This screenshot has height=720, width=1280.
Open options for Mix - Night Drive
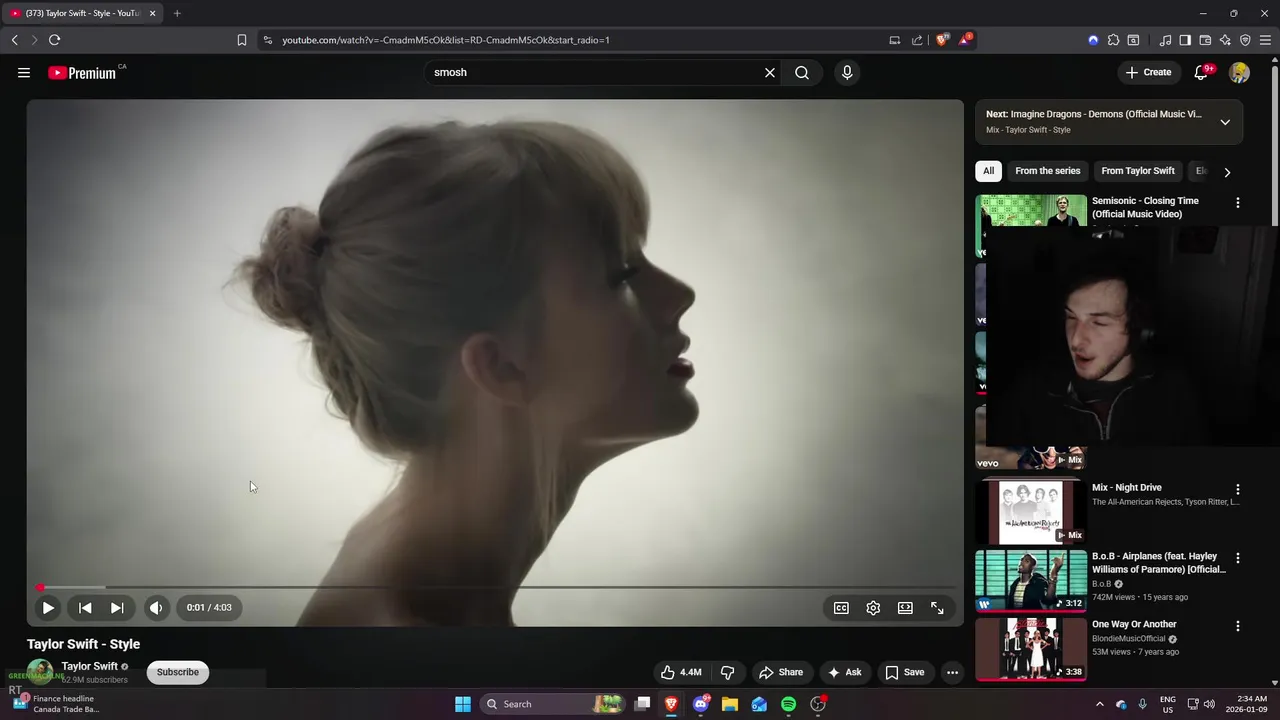[1238, 490]
